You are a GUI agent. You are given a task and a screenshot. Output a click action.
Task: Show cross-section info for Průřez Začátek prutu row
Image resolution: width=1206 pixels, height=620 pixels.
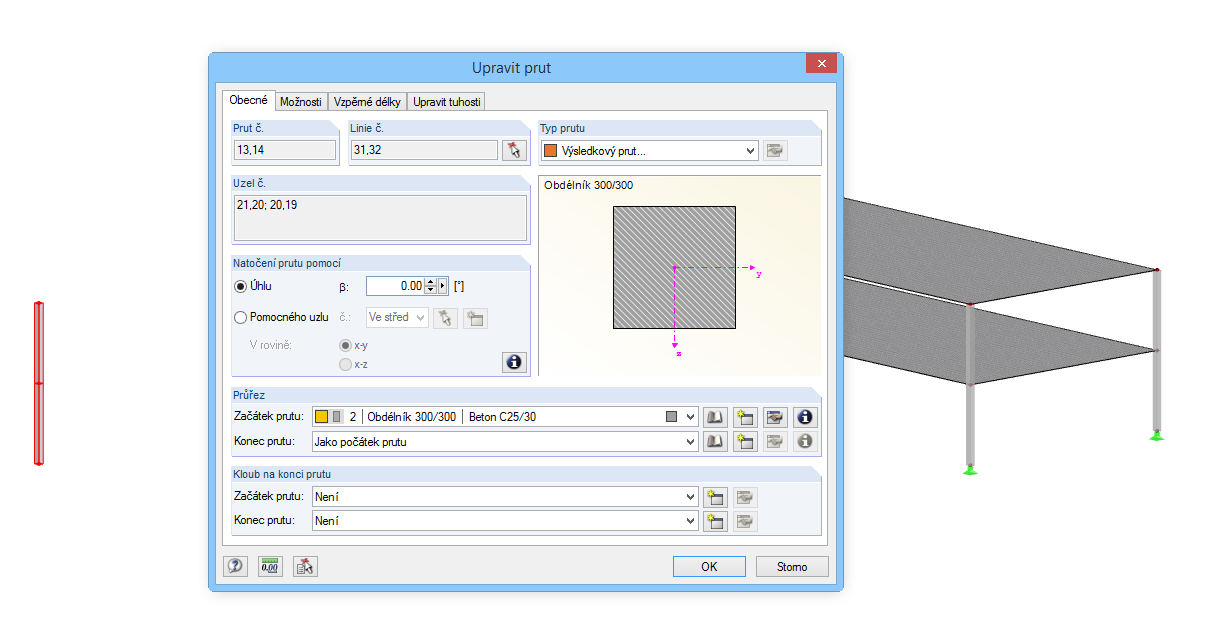(806, 416)
